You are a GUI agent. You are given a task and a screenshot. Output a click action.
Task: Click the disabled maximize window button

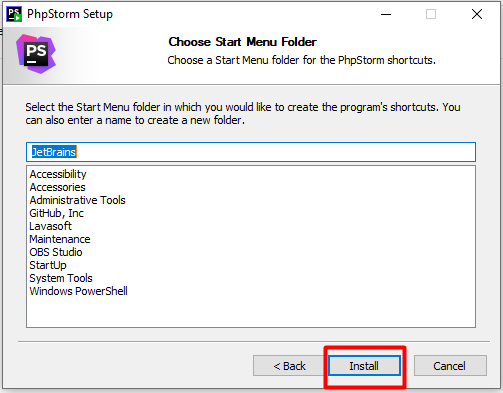(431, 14)
